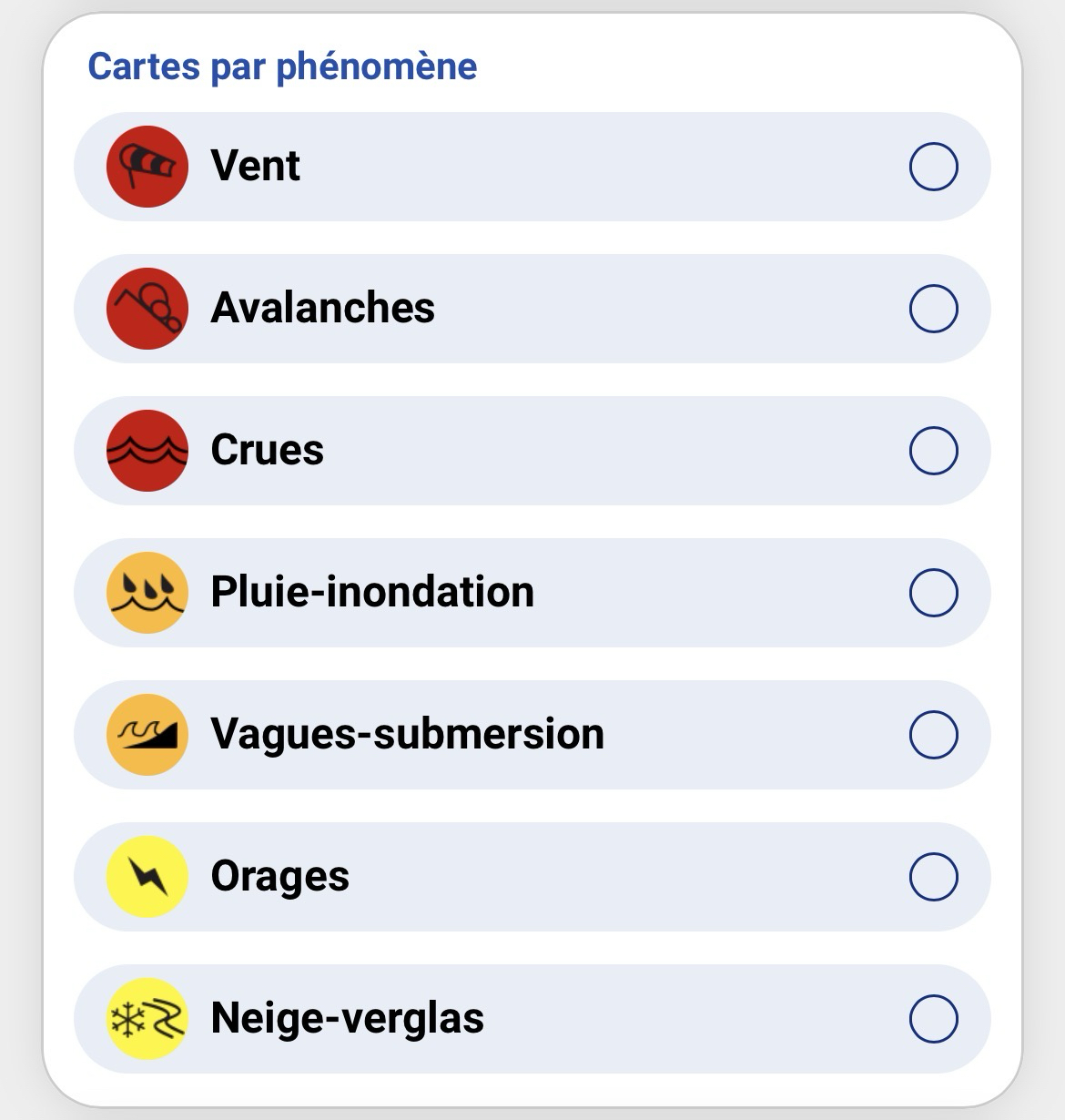Select the Avalanches radio button
The image size is (1065, 1120).
pyautogui.click(x=934, y=309)
